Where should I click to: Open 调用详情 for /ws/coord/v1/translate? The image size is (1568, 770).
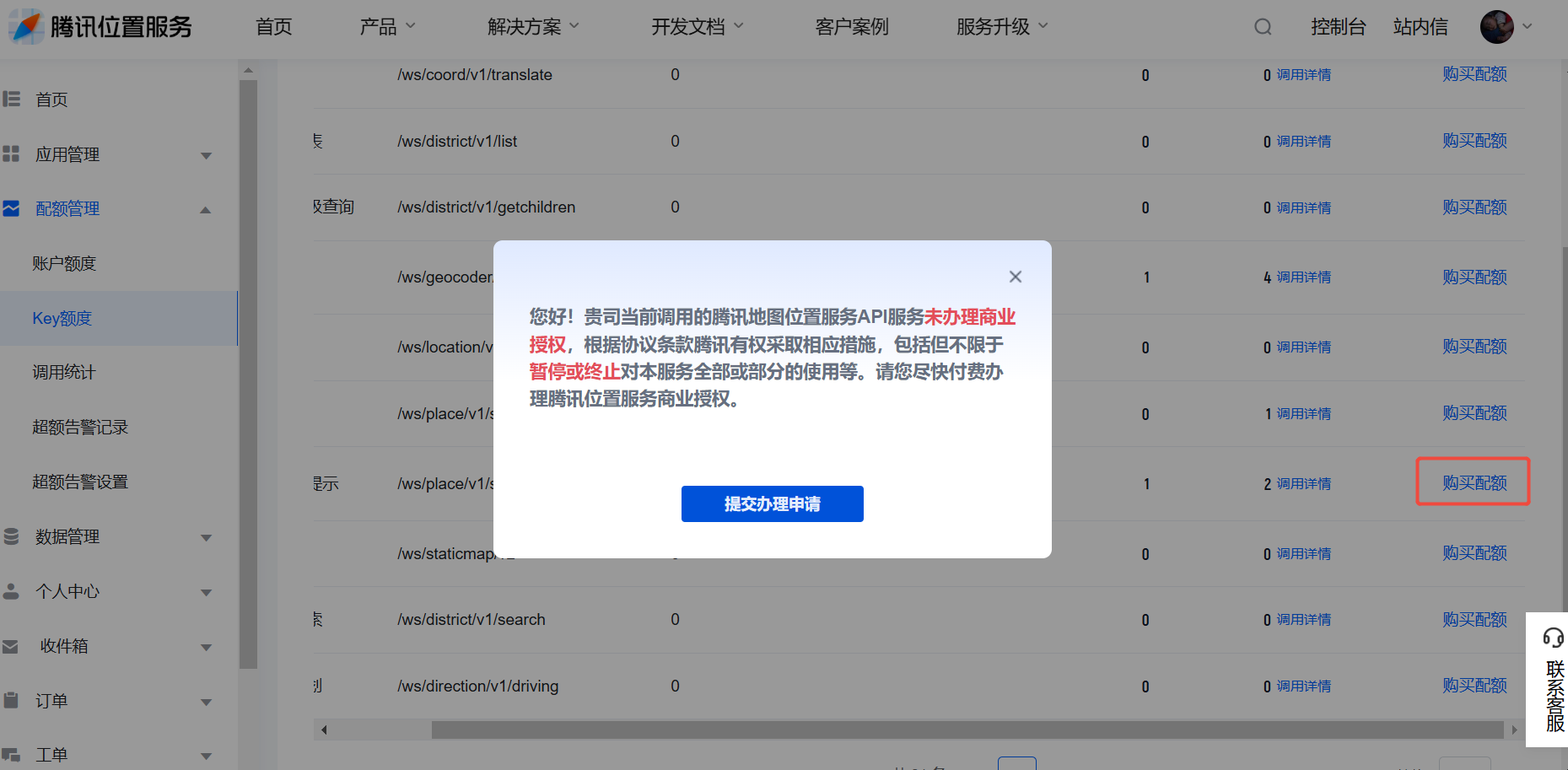point(1304,75)
